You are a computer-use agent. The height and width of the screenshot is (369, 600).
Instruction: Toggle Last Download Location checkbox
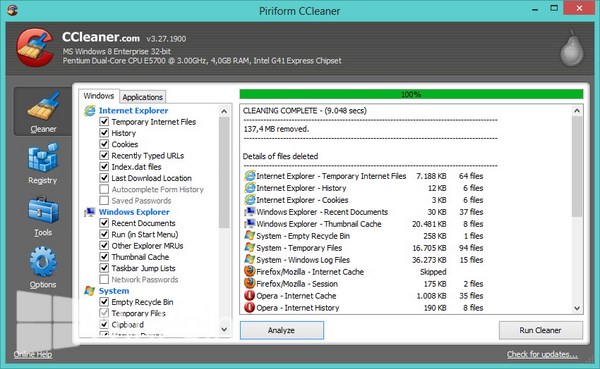tap(104, 178)
